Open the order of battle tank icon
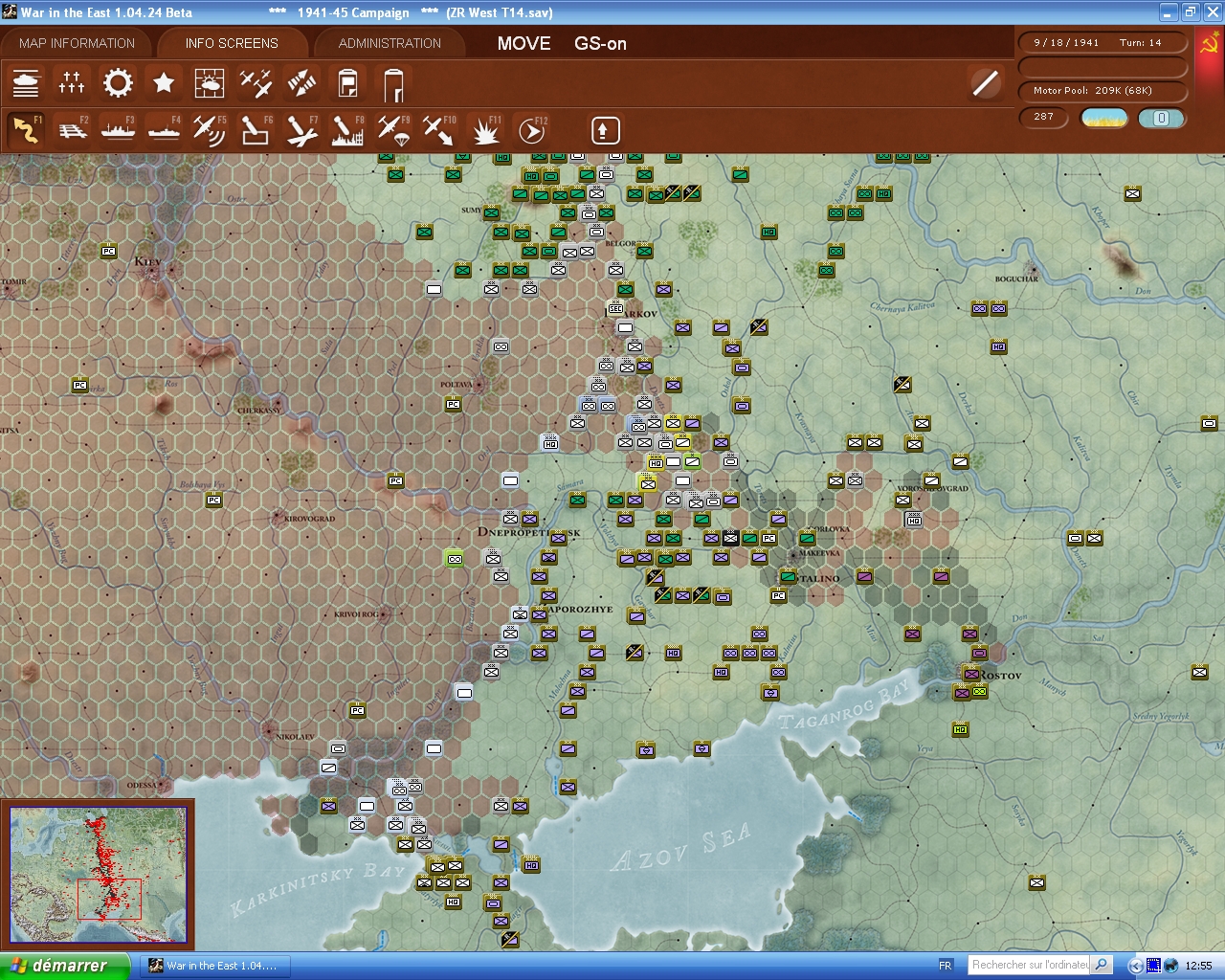This screenshot has height=980, width=1225. pyautogui.click(x=26, y=83)
